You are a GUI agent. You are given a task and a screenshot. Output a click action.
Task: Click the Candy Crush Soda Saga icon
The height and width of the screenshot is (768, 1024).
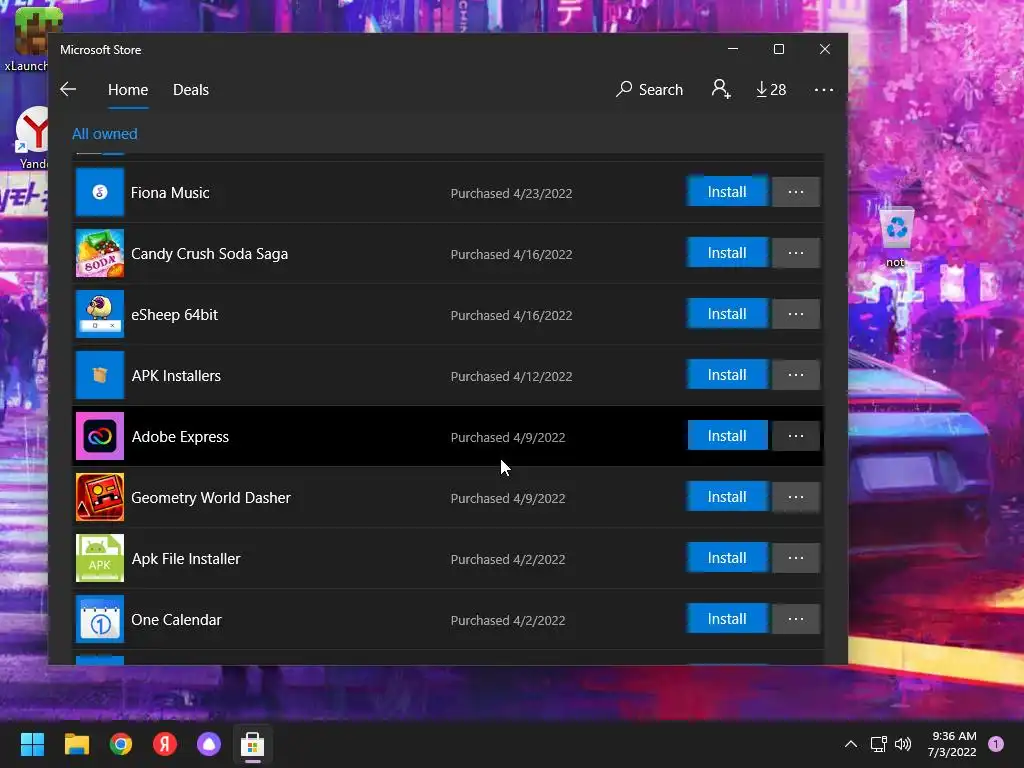[100, 253]
